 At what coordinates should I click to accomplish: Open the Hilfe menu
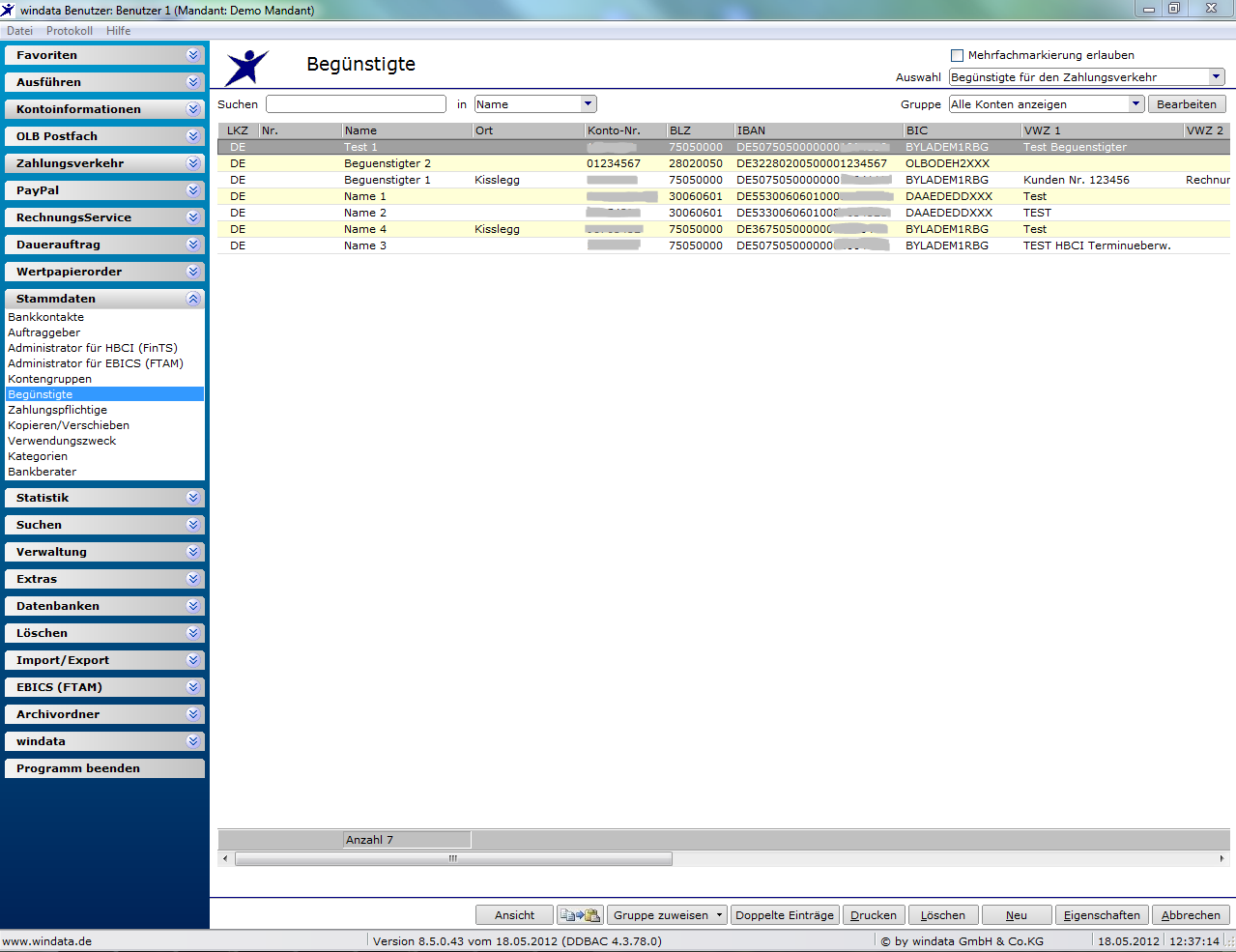(119, 31)
